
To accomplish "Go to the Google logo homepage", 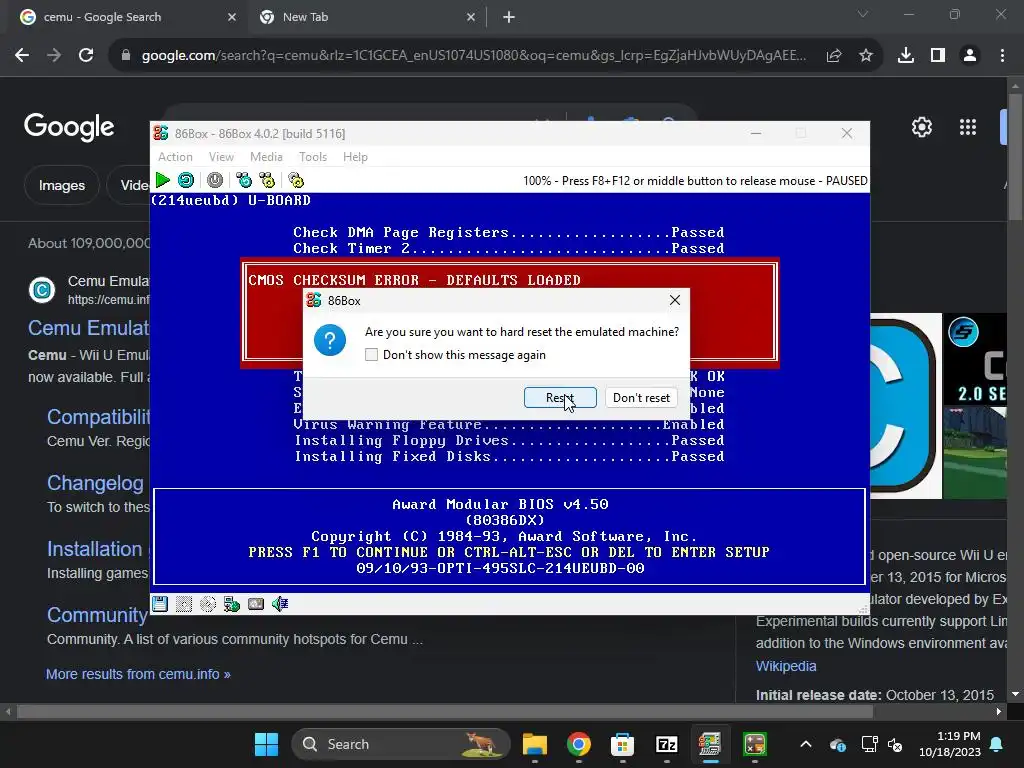I will point(69,127).
